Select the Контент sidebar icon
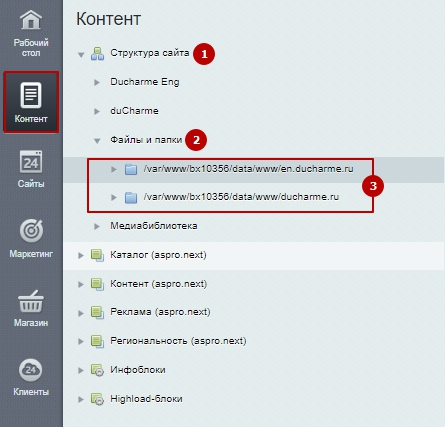Screen dimensions: 445x427 (x=31, y=95)
